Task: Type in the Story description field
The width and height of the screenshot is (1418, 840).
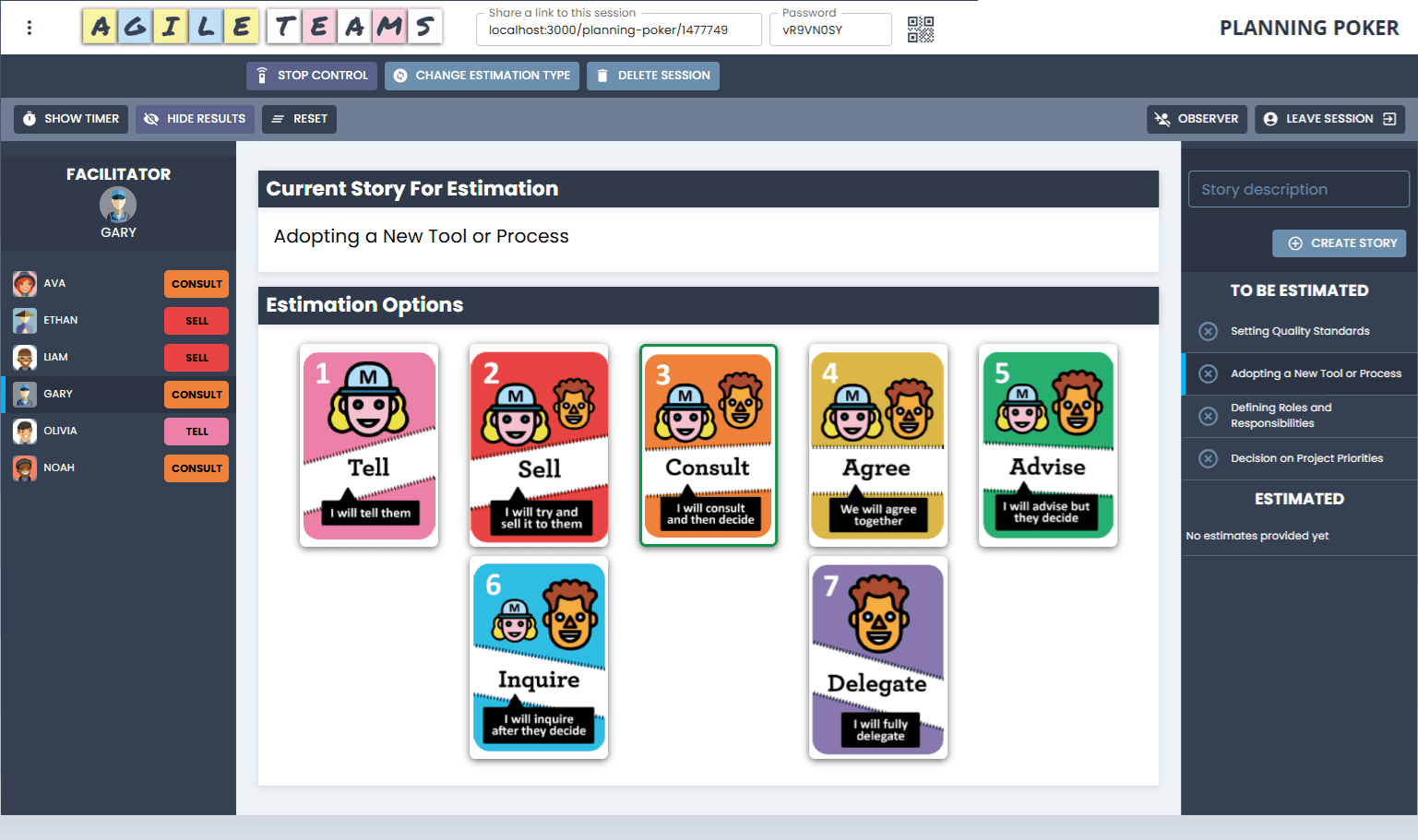Action: [x=1298, y=189]
